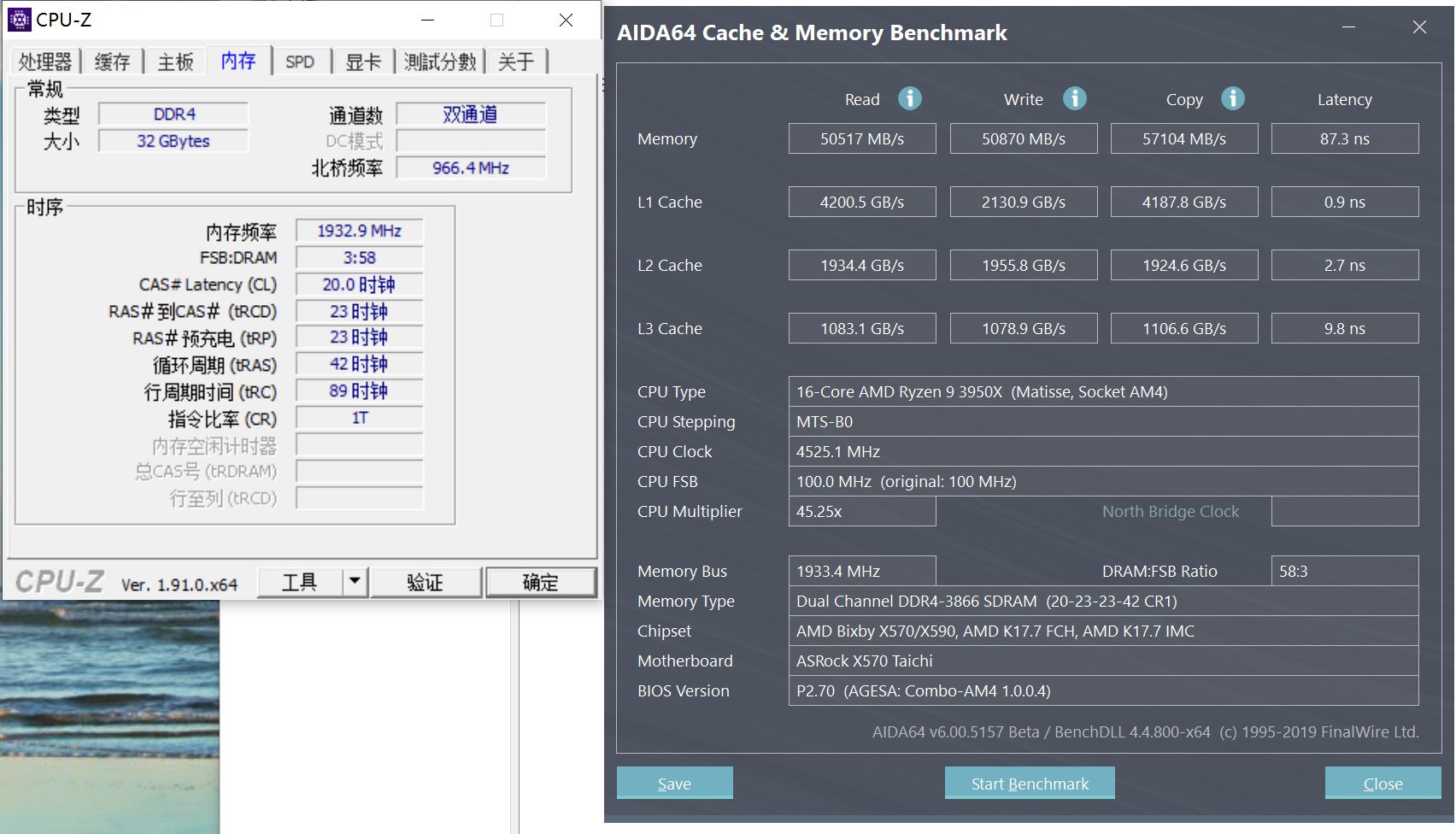Open the Read benchmark info icon
This screenshot has height=834, width=1456.
(910, 98)
